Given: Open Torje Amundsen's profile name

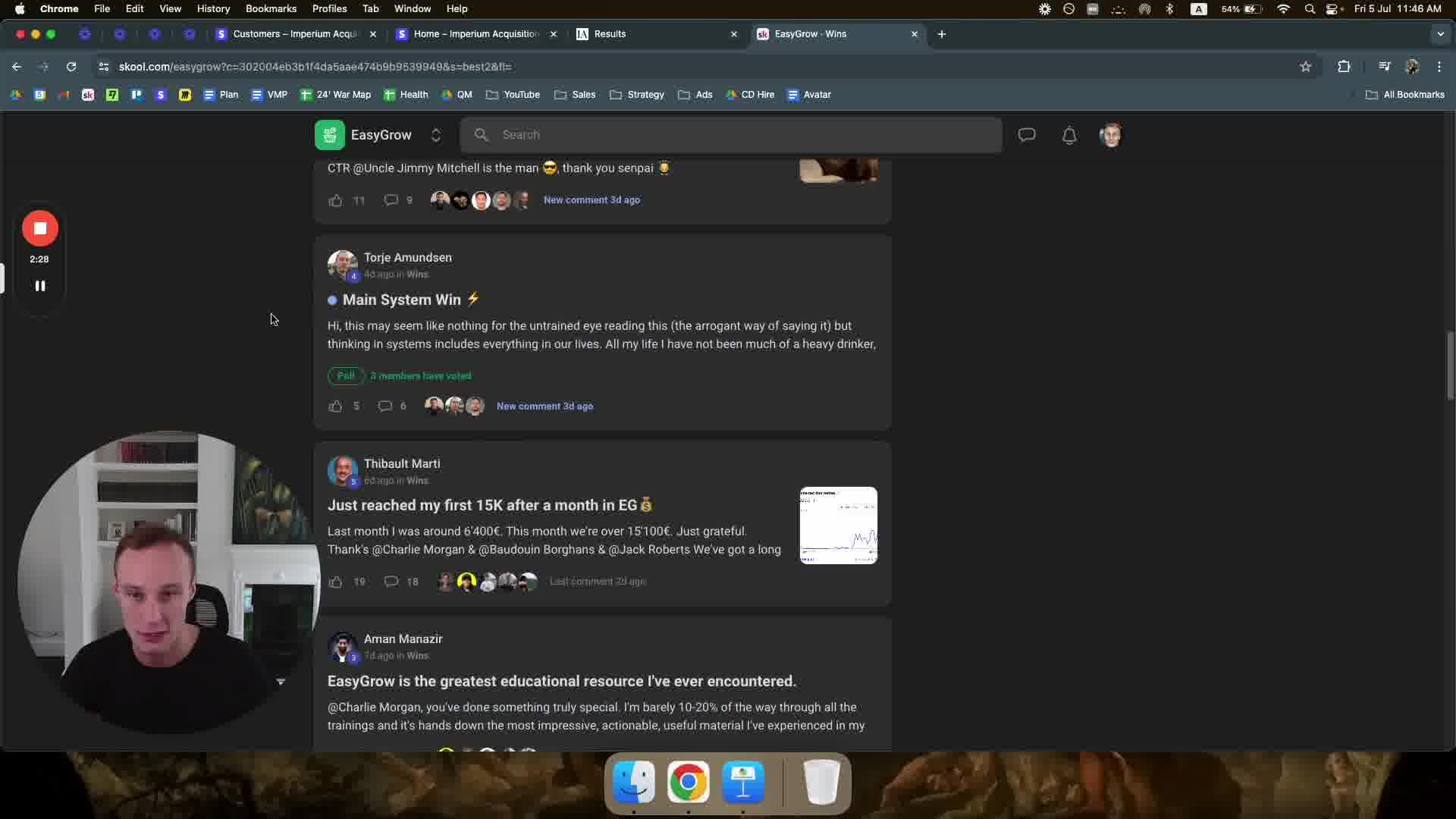Looking at the screenshot, I should point(408,258).
